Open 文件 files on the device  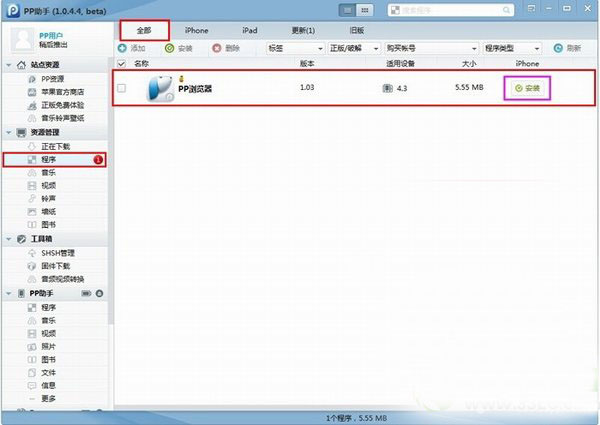tap(48, 373)
